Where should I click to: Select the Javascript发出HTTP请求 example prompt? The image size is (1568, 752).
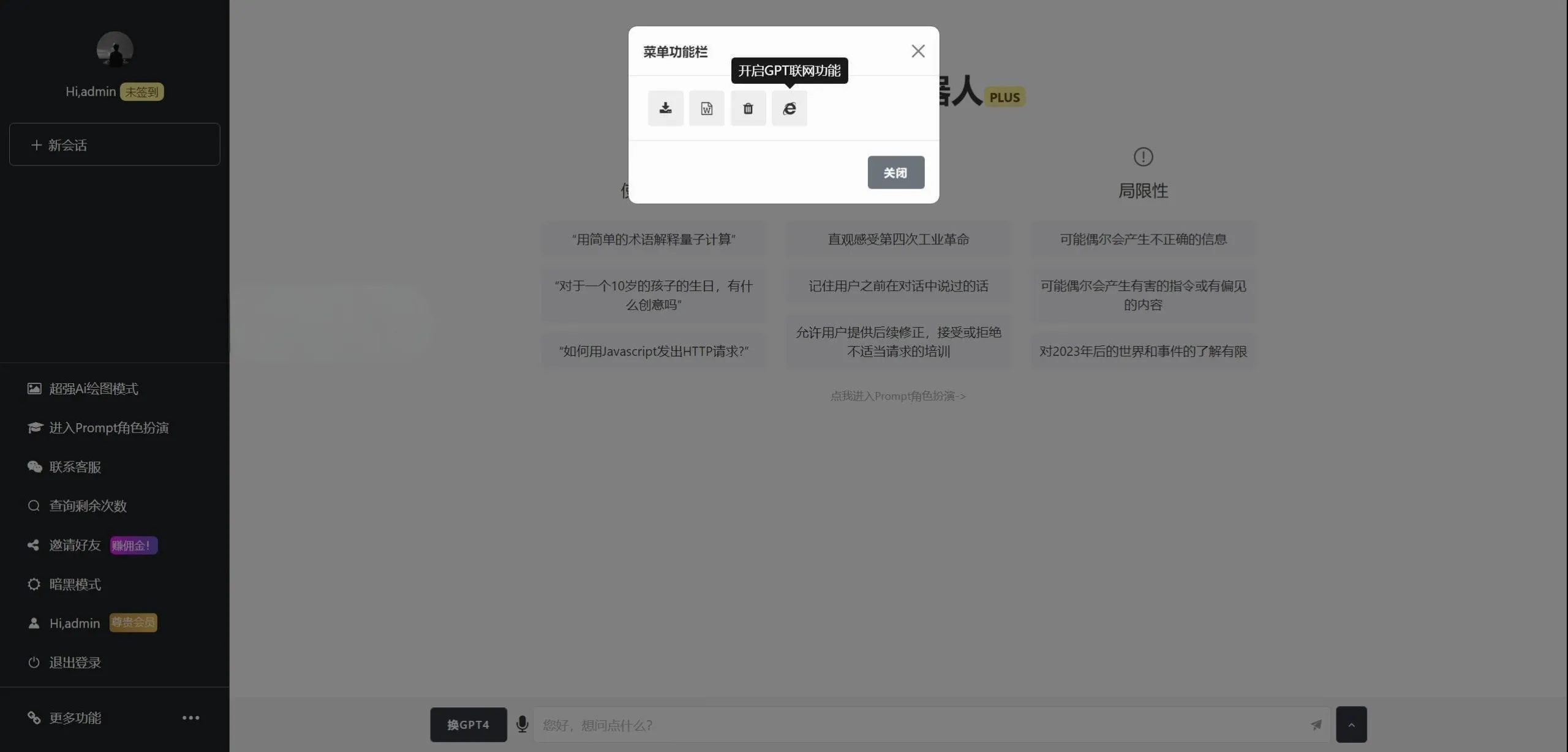click(654, 352)
